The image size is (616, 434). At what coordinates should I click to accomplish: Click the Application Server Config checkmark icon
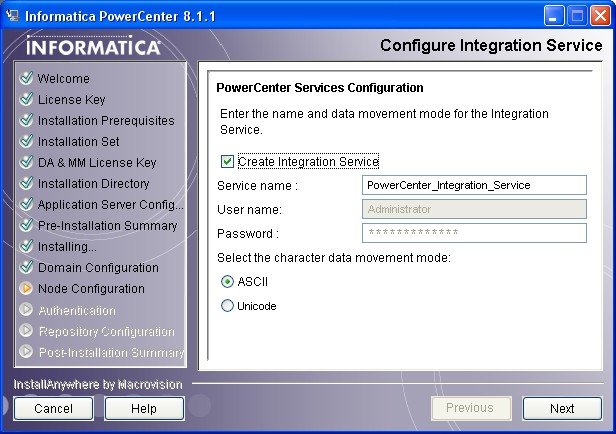point(26,204)
